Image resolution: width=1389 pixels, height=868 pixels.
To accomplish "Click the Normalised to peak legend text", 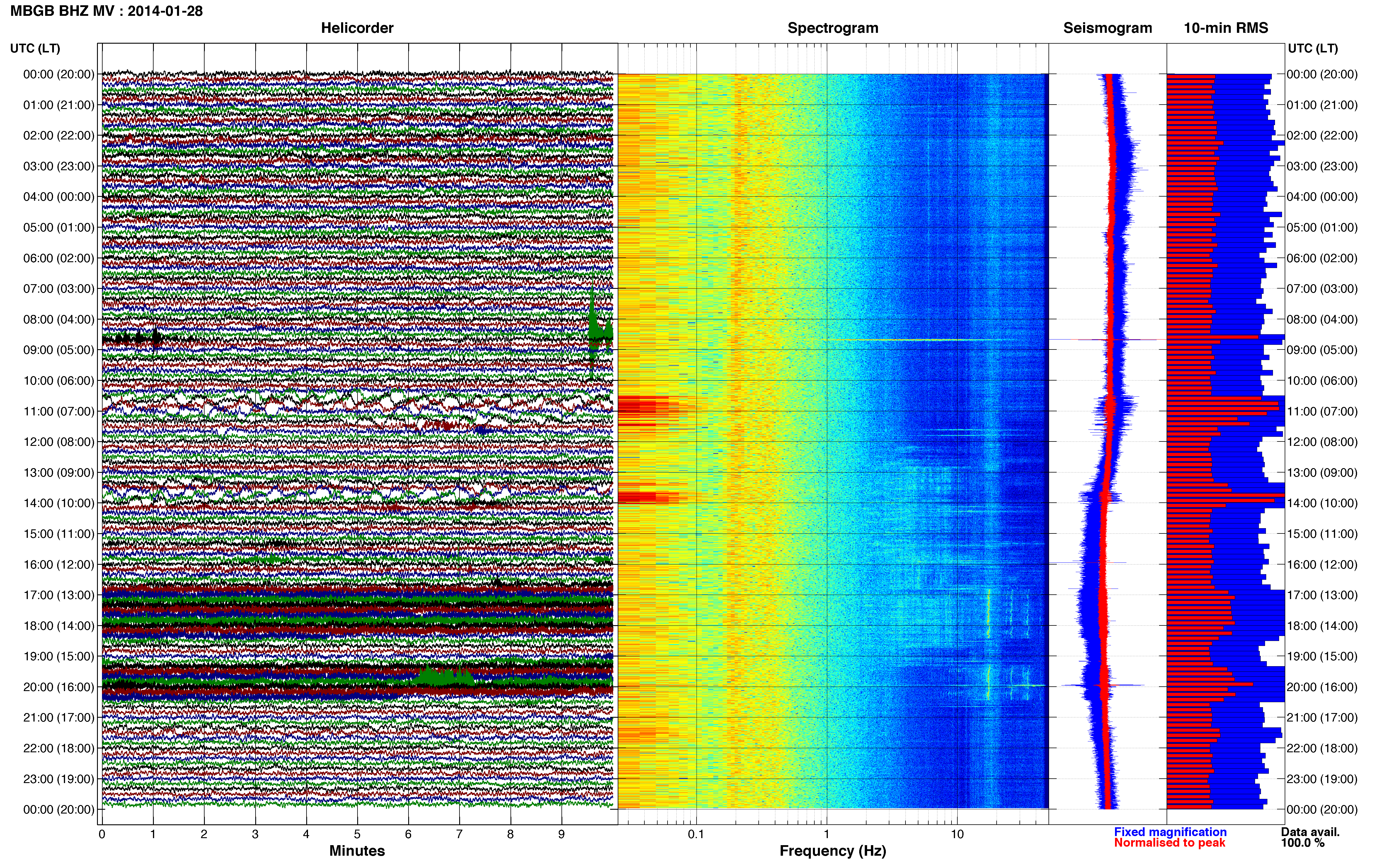I will (1170, 843).
